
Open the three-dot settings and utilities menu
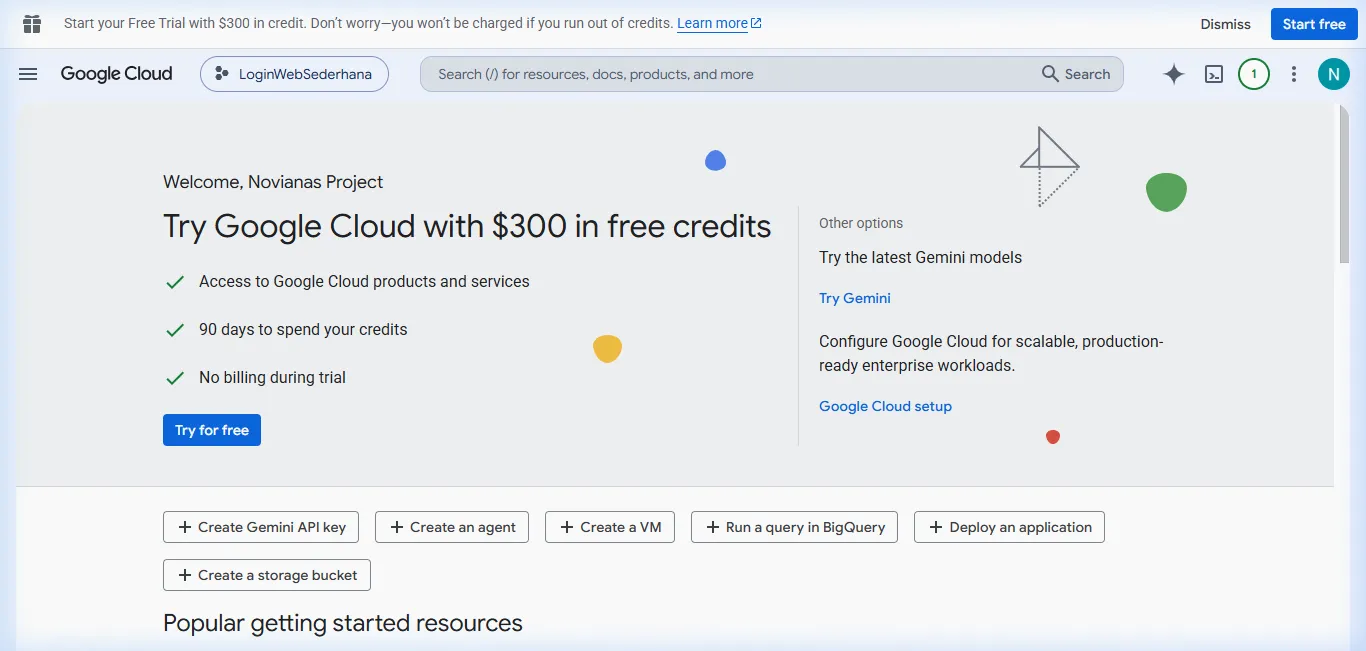(1294, 74)
